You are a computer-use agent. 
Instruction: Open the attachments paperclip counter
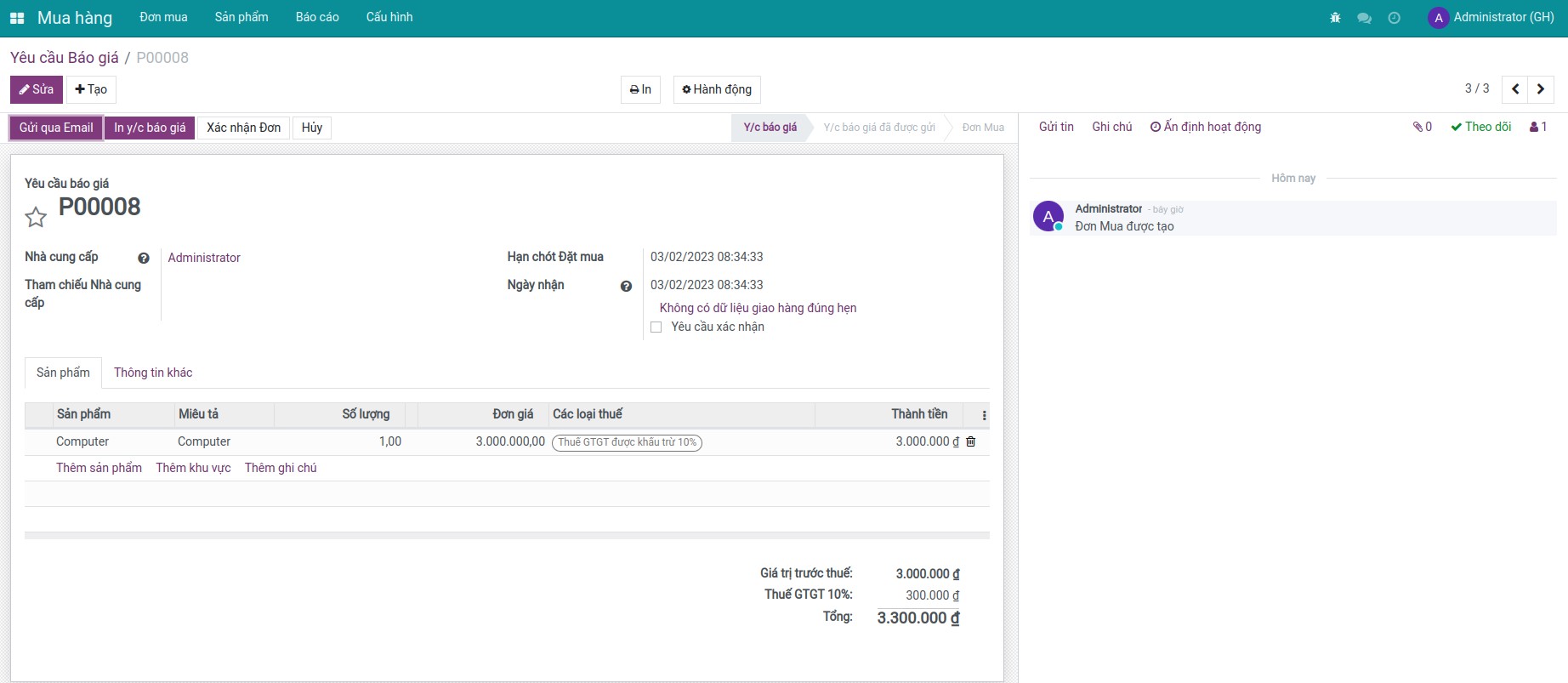pos(1423,127)
